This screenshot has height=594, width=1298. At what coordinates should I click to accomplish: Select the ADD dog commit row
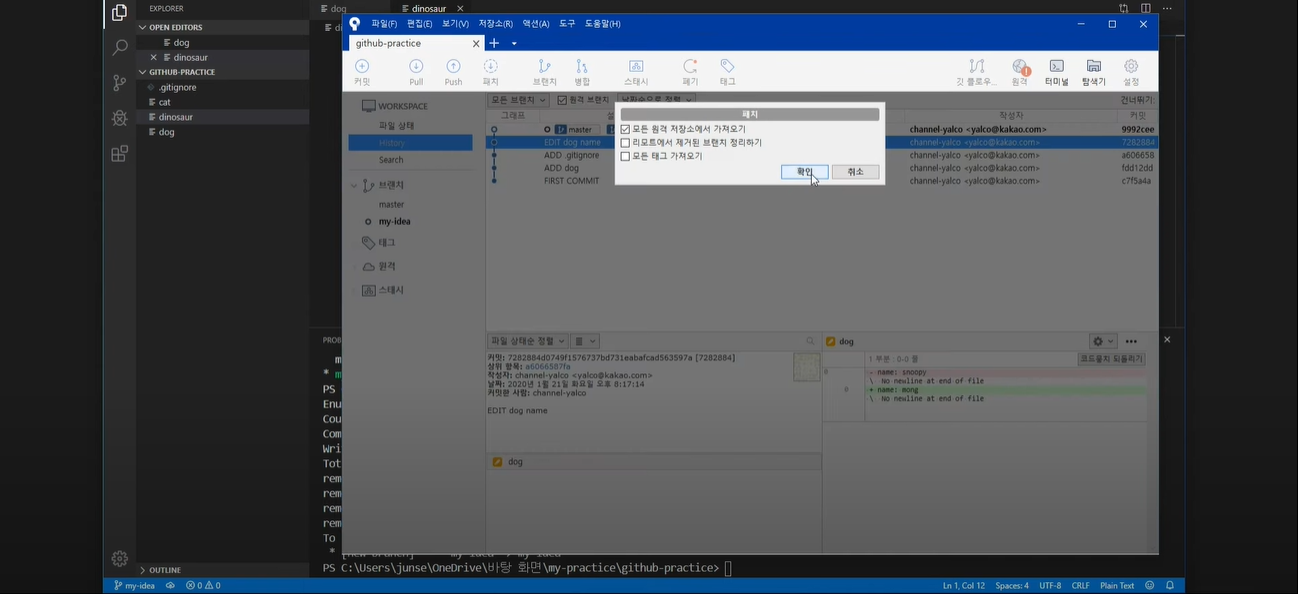tap(821, 168)
